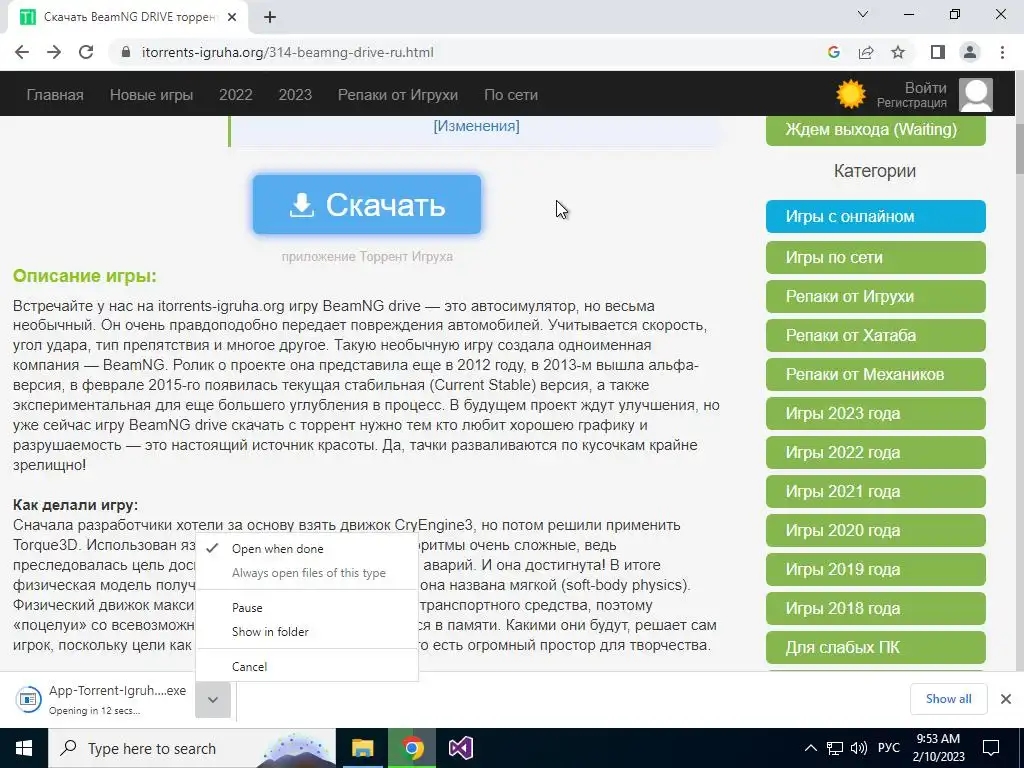Screen dimensions: 1024x768
Task: Open По сети navigation item
Action: click(x=511, y=95)
